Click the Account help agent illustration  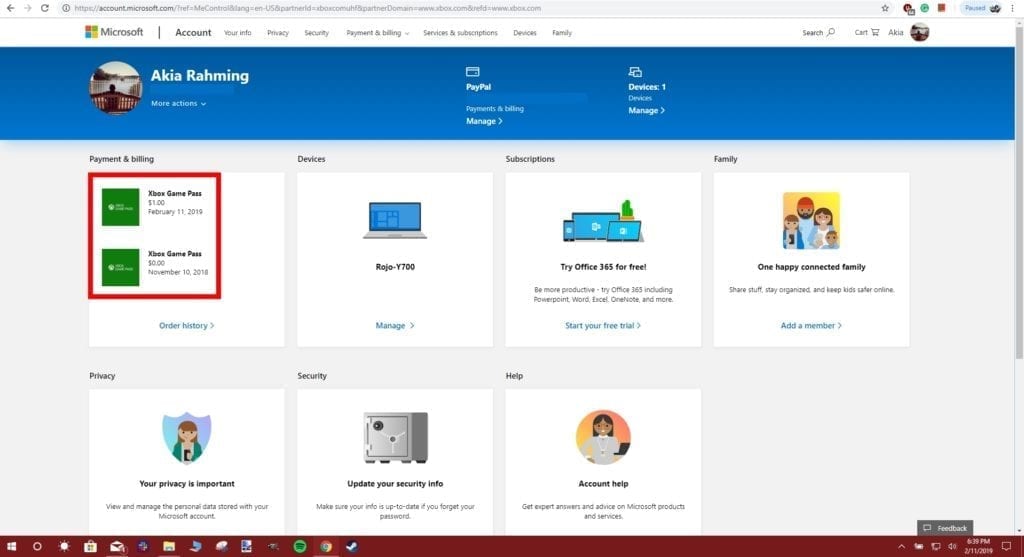(x=603, y=438)
